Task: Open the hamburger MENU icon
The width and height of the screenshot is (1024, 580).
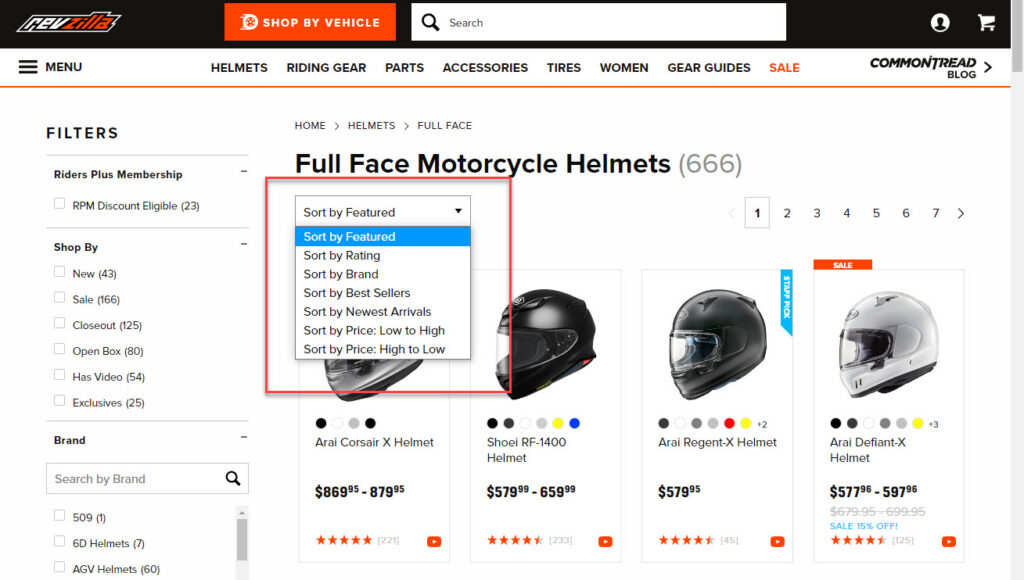Action: (x=28, y=67)
